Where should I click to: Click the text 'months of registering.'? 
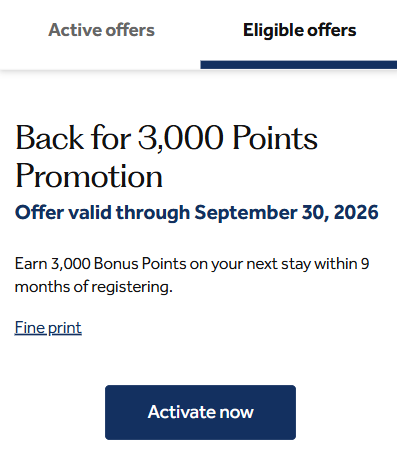click(x=94, y=287)
